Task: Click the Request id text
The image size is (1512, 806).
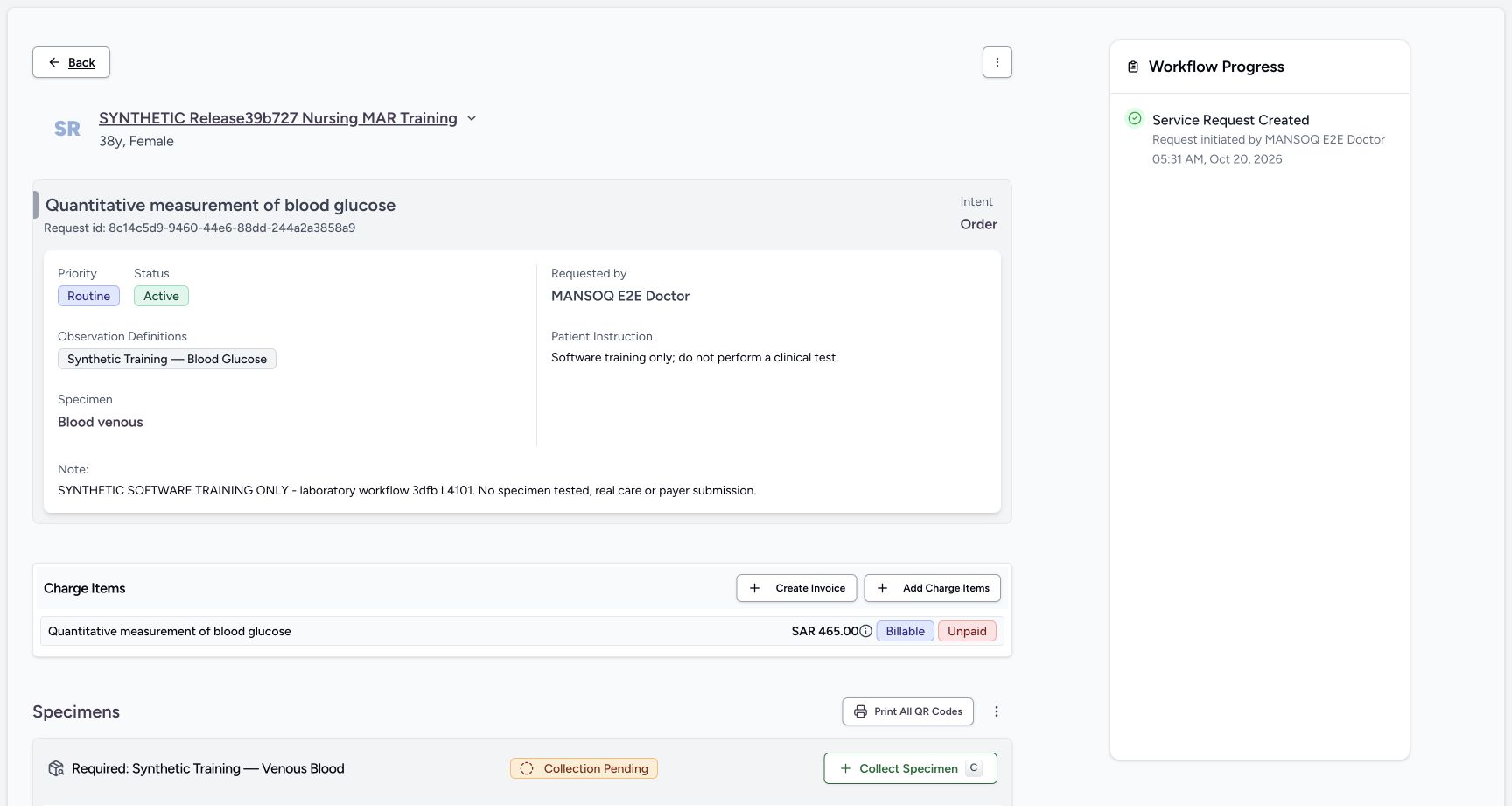Action: point(199,228)
